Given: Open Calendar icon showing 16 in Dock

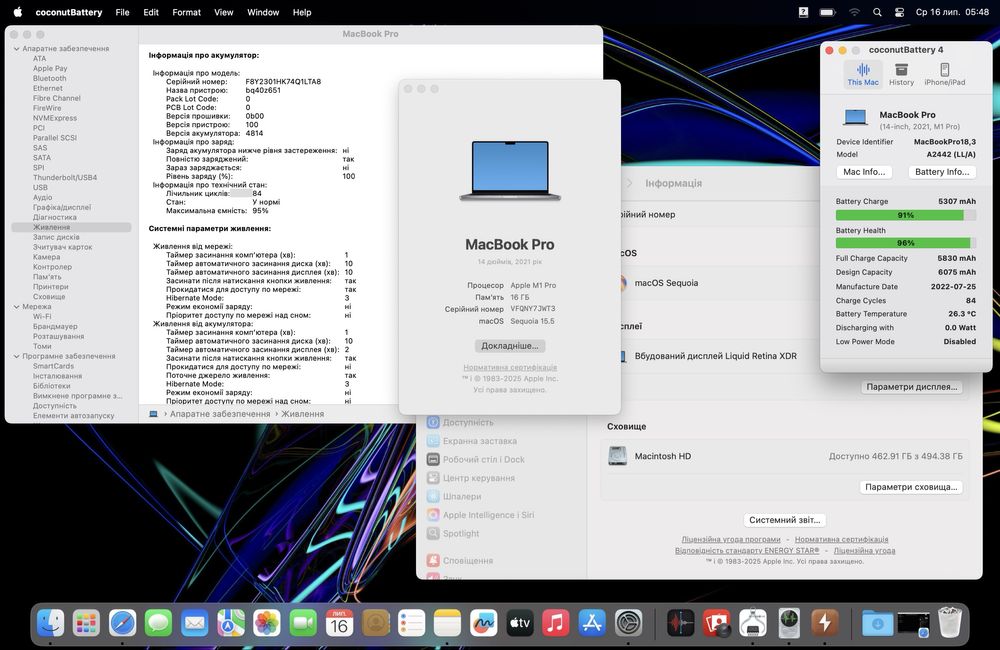Looking at the screenshot, I should tap(339, 623).
